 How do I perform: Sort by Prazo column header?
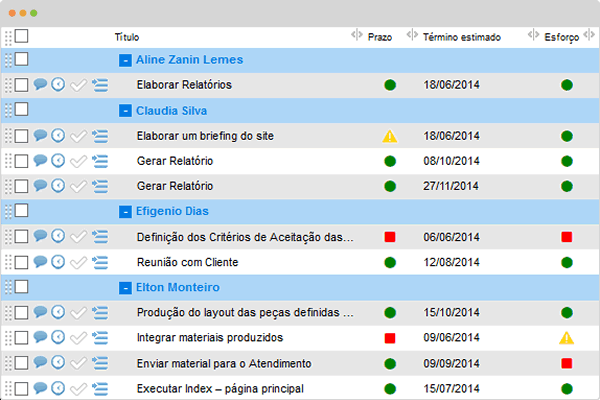click(x=380, y=37)
